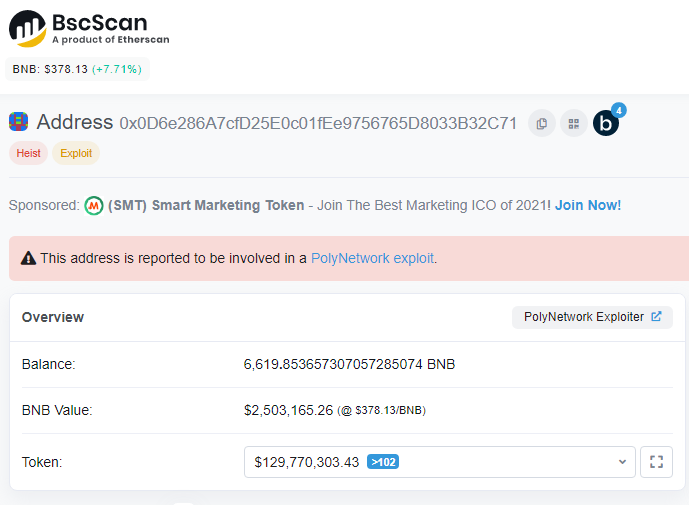The width and height of the screenshot is (689, 505).
Task: Click the @ $378.13/BNB rate text
Action: [381, 411]
